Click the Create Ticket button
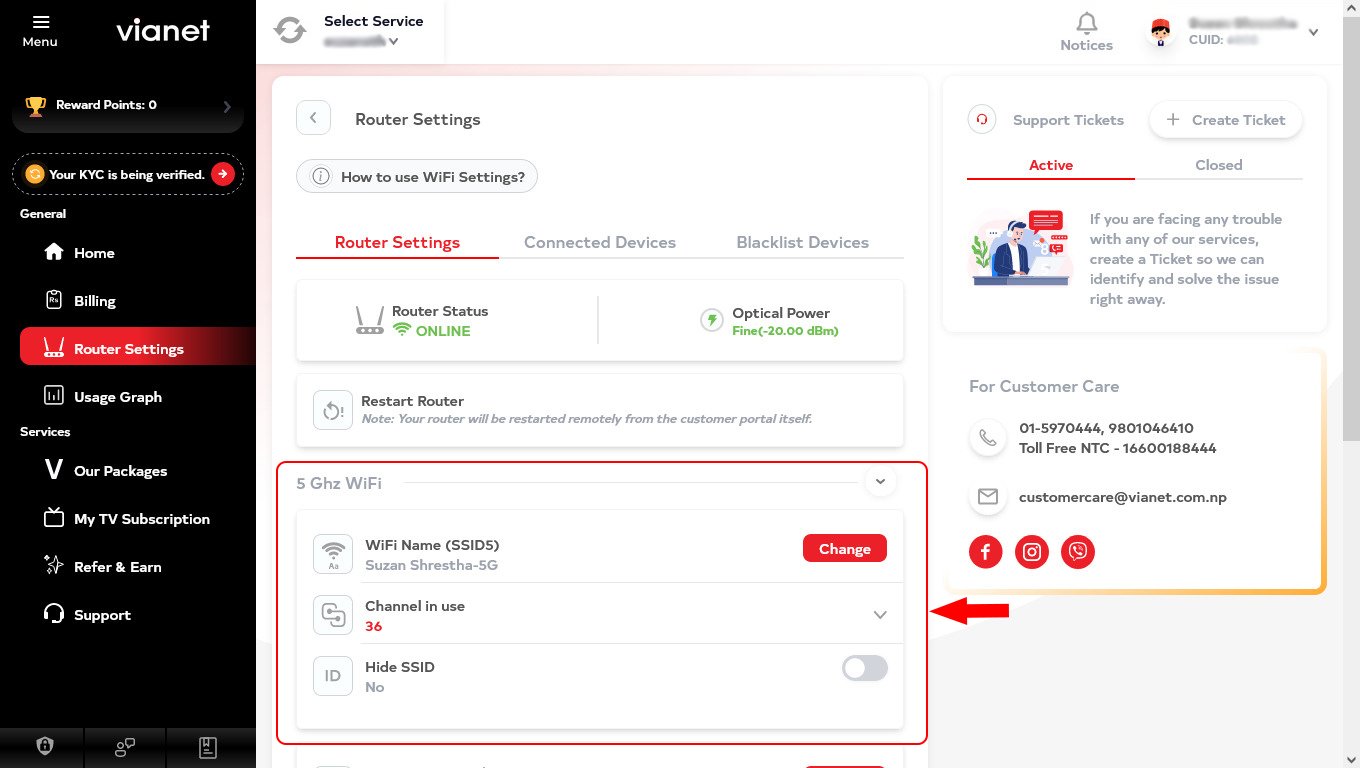This screenshot has width=1360, height=768. pos(1225,120)
